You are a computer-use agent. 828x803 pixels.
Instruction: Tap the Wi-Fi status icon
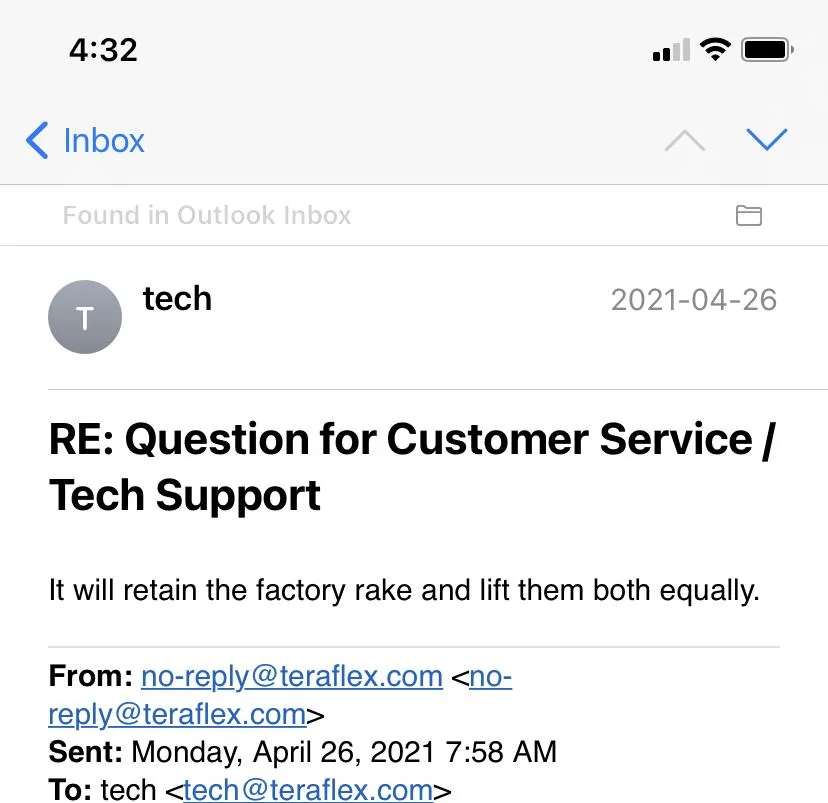(x=715, y=50)
